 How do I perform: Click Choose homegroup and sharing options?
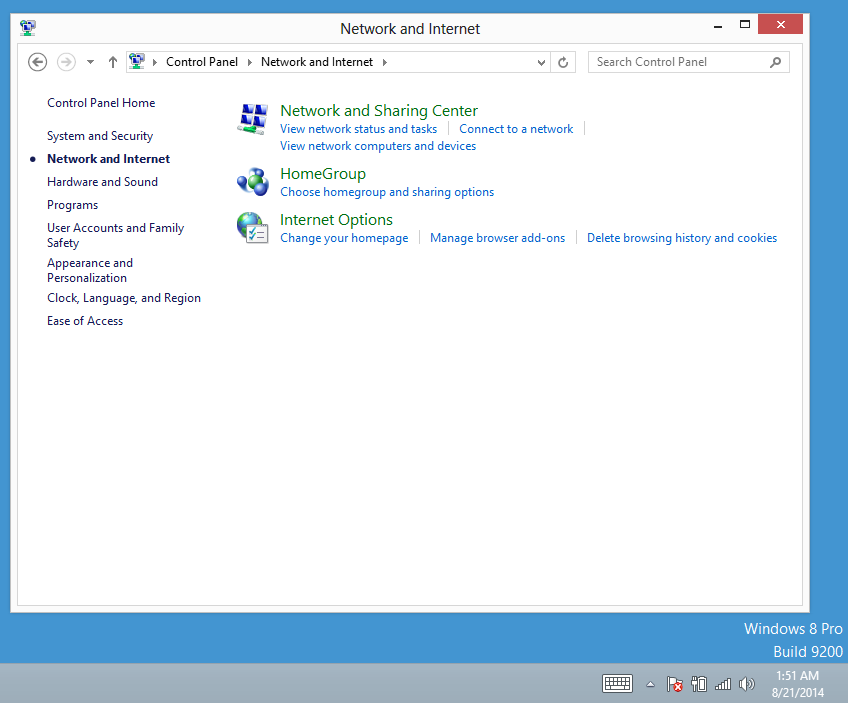coord(387,192)
